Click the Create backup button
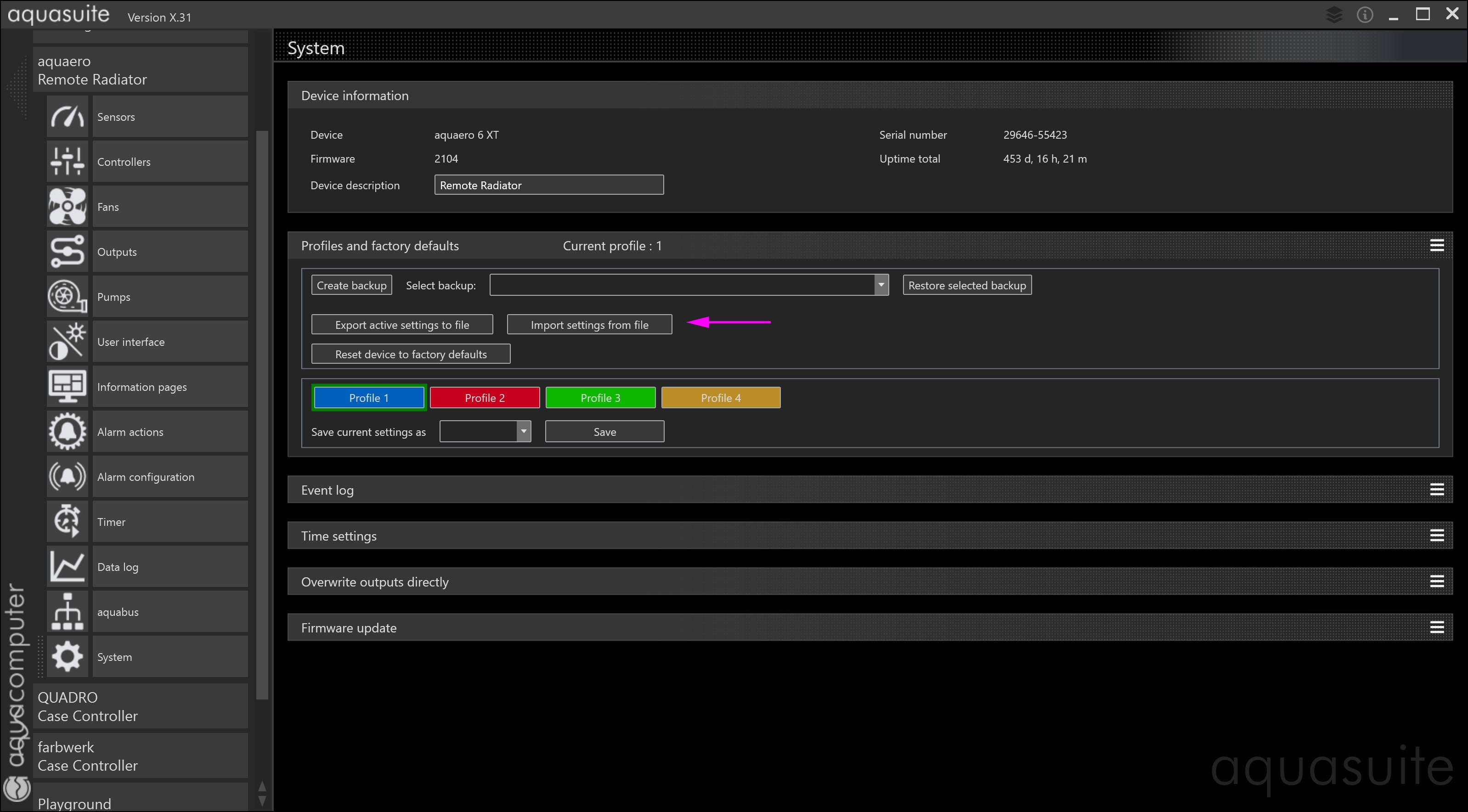The width and height of the screenshot is (1468, 812). [x=351, y=286]
